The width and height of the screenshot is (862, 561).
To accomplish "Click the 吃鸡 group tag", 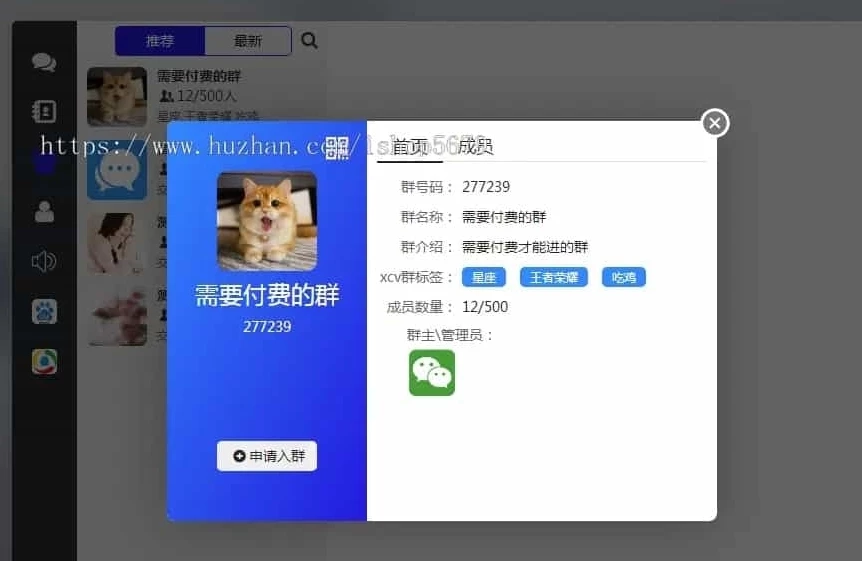I will click(623, 277).
